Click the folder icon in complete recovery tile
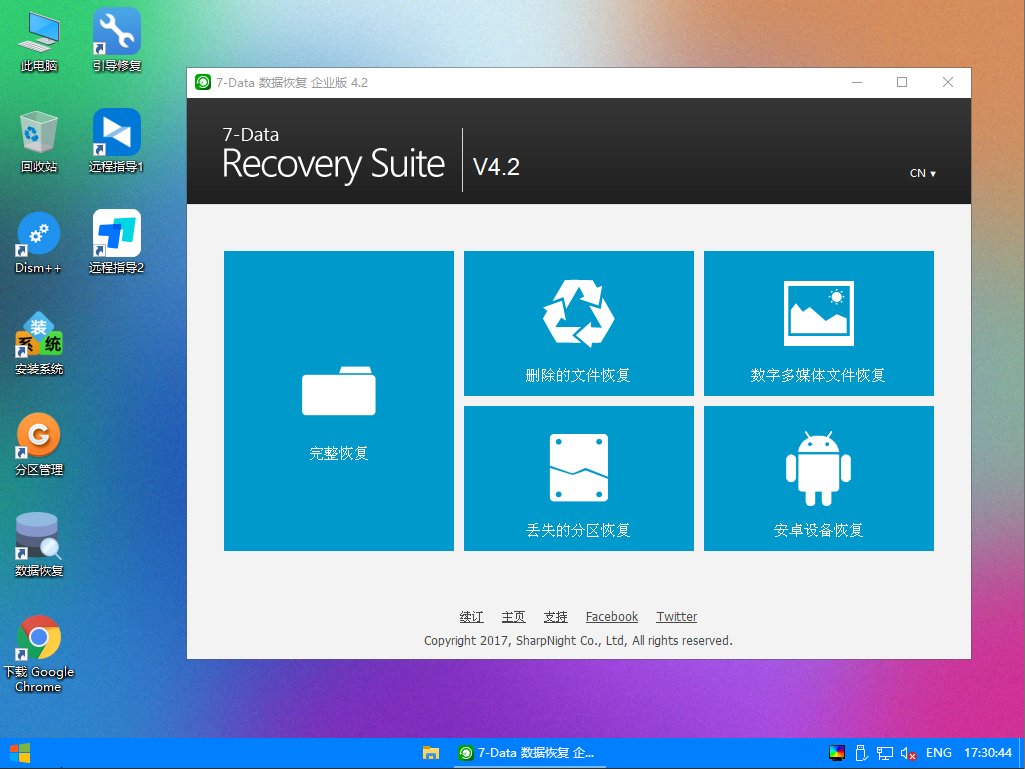This screenshot has height=769, width=1025. [x=339, y=391]
